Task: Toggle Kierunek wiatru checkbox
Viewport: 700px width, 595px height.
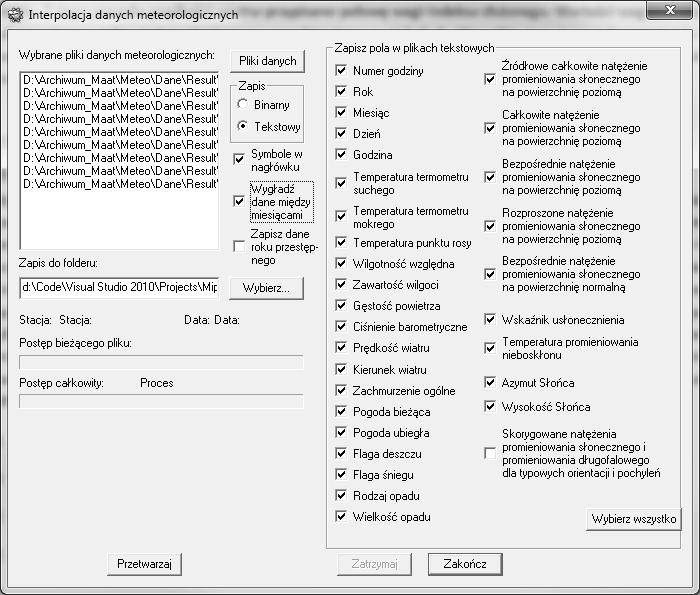Action: (x=341, y=369)
